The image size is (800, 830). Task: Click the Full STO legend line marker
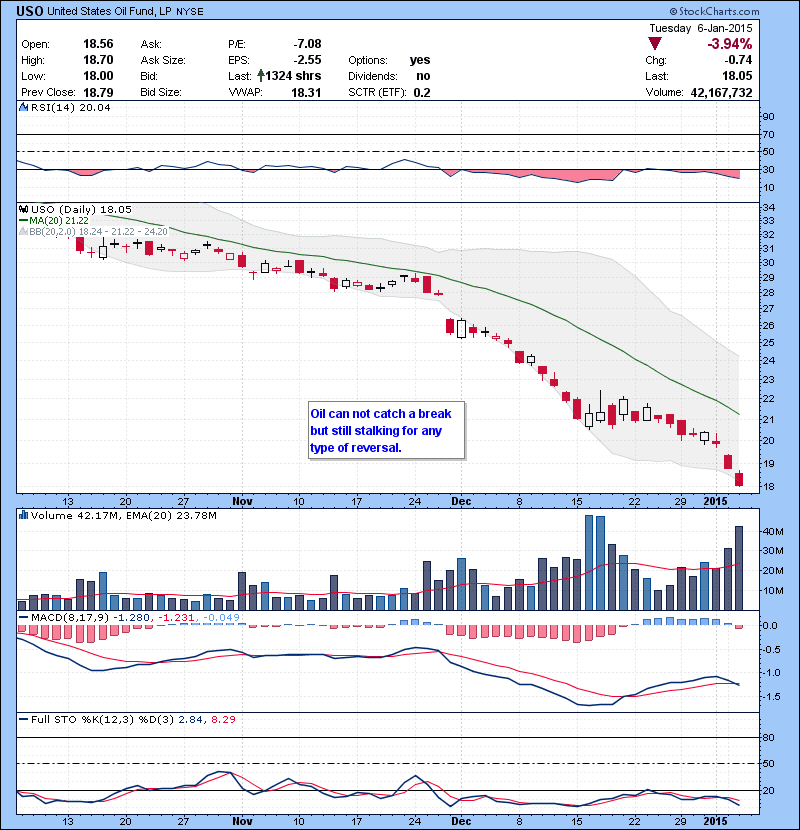click(23, 719)
